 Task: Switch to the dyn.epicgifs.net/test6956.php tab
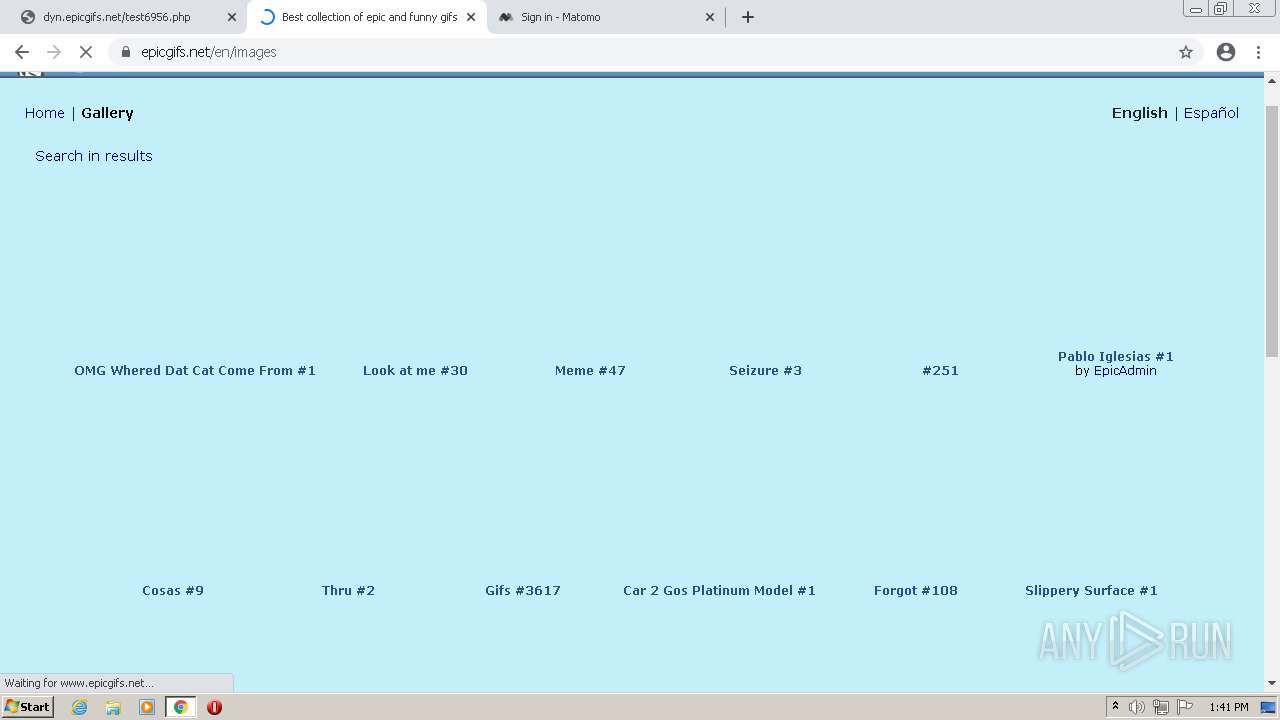pyautogui.click(x=116, y=17)
